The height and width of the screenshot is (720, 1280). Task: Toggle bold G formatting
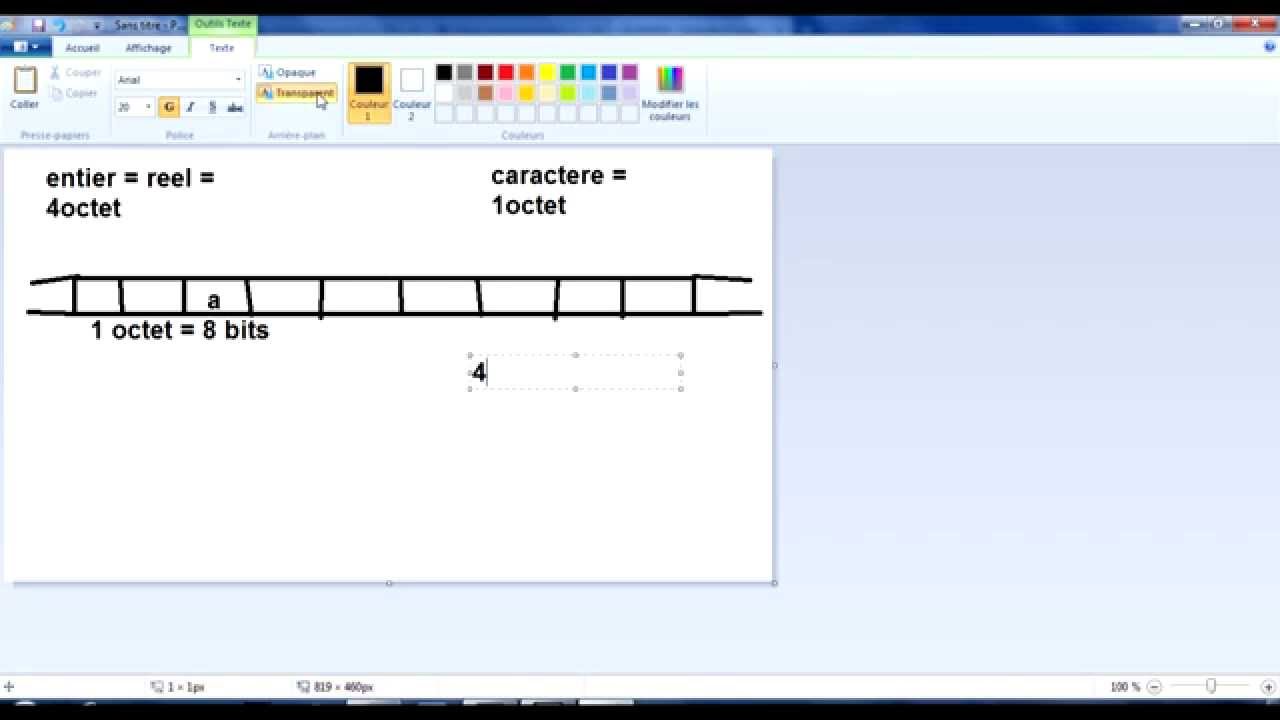[169, 107]
